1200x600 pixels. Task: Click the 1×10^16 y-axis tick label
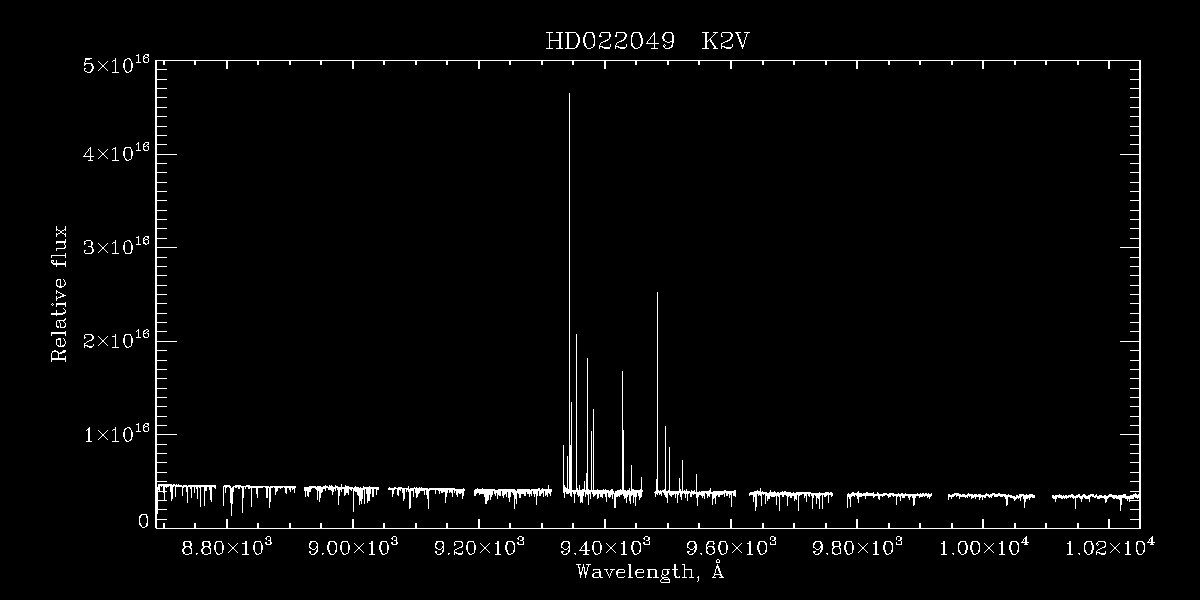pyautogui.click(x=115, y=434)
